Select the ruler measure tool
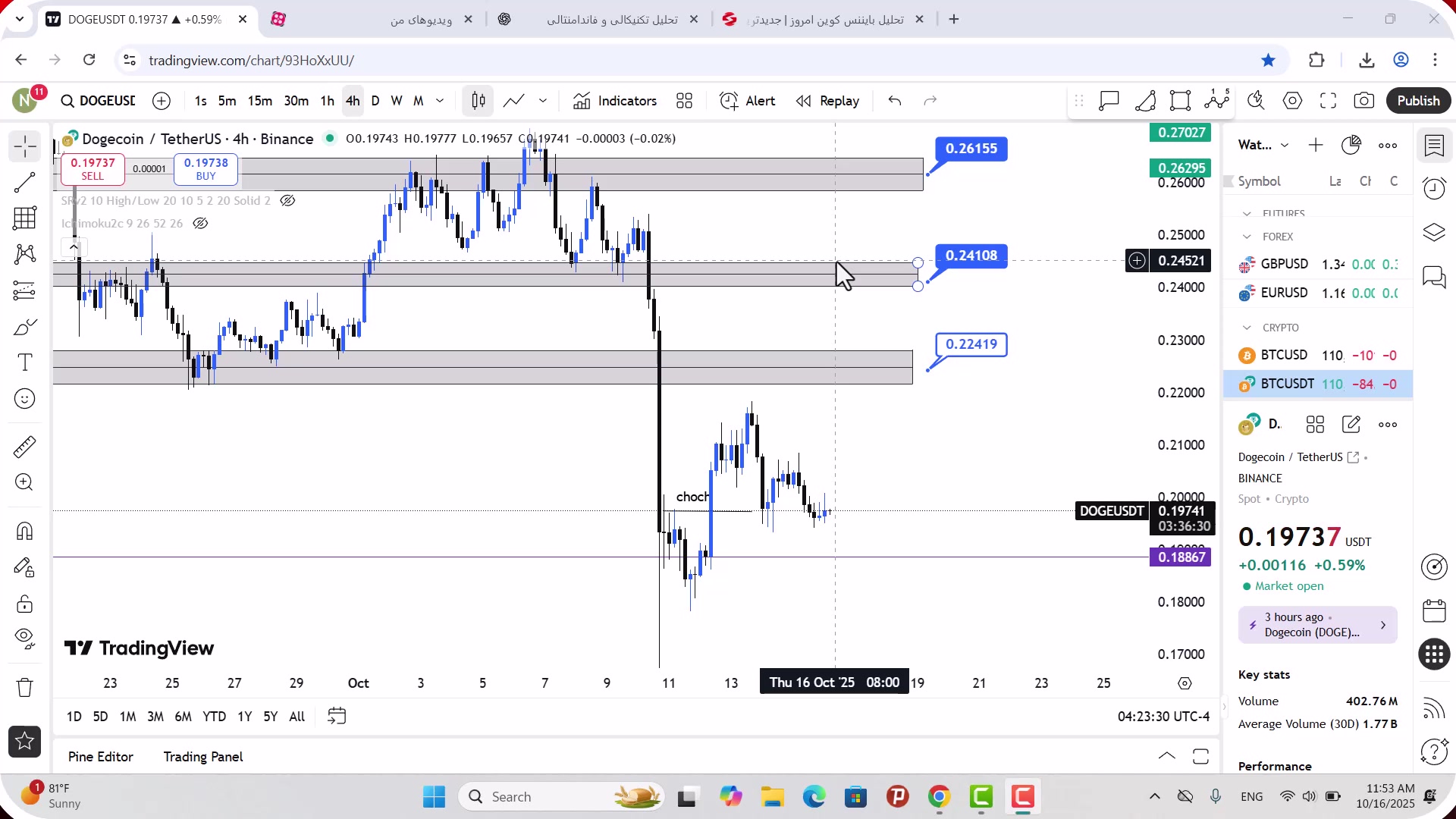 pyautogui.click(x=25, y=447)
